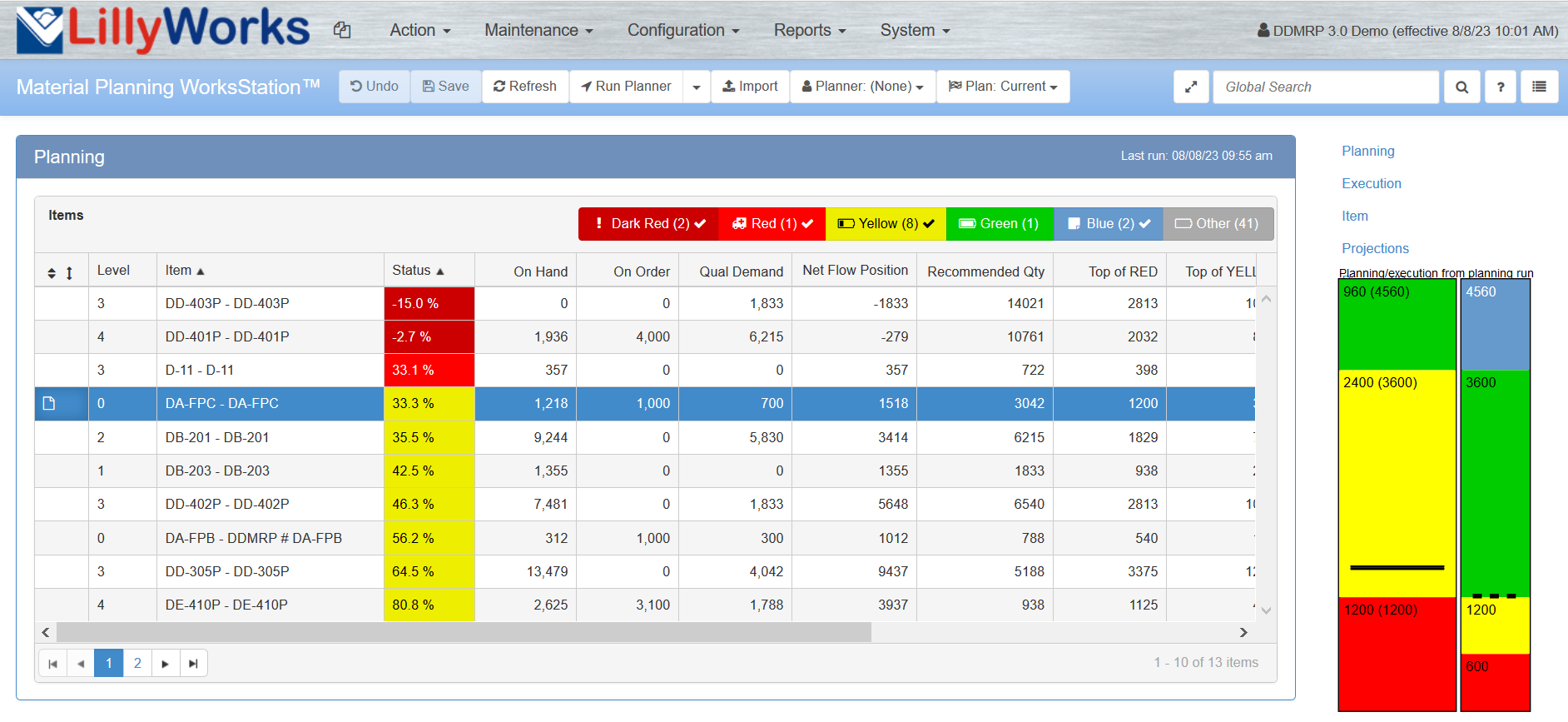Go to page 2 of items

coord(137,664)
